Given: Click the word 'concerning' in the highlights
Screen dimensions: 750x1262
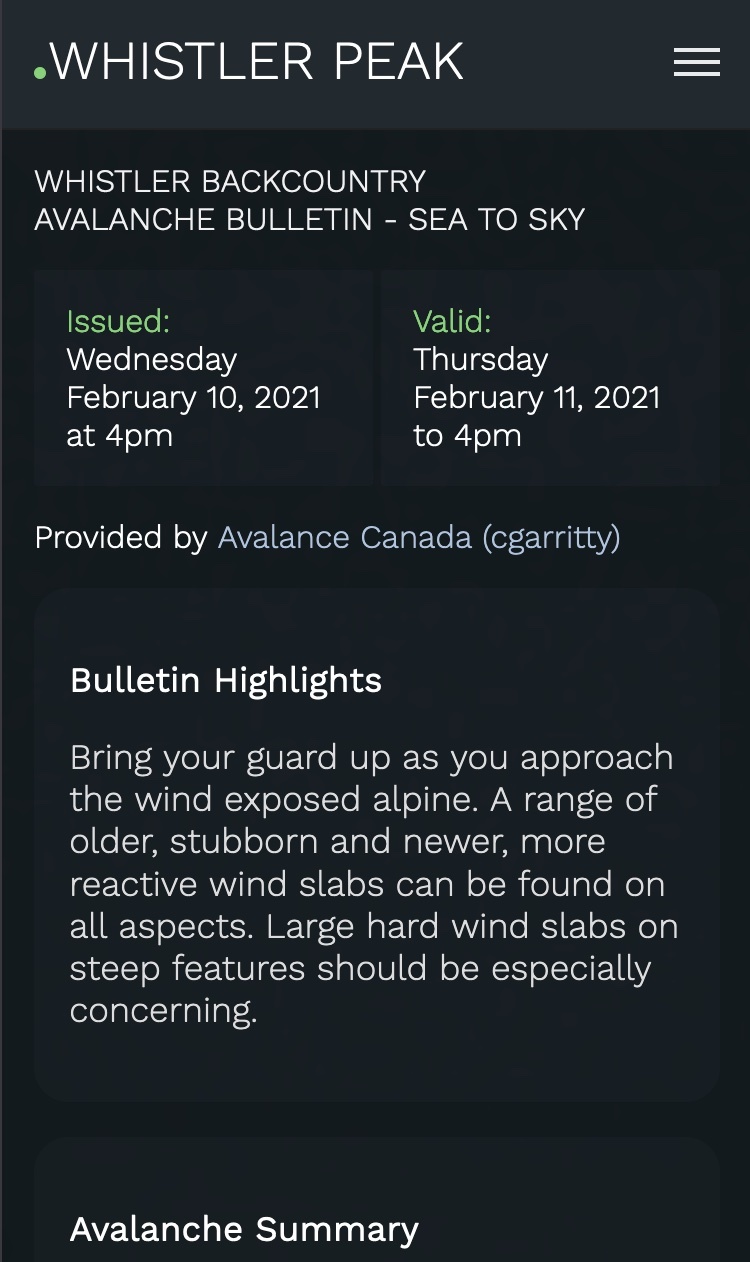Looking at the screenshot, I should (x=164, y=1010).
